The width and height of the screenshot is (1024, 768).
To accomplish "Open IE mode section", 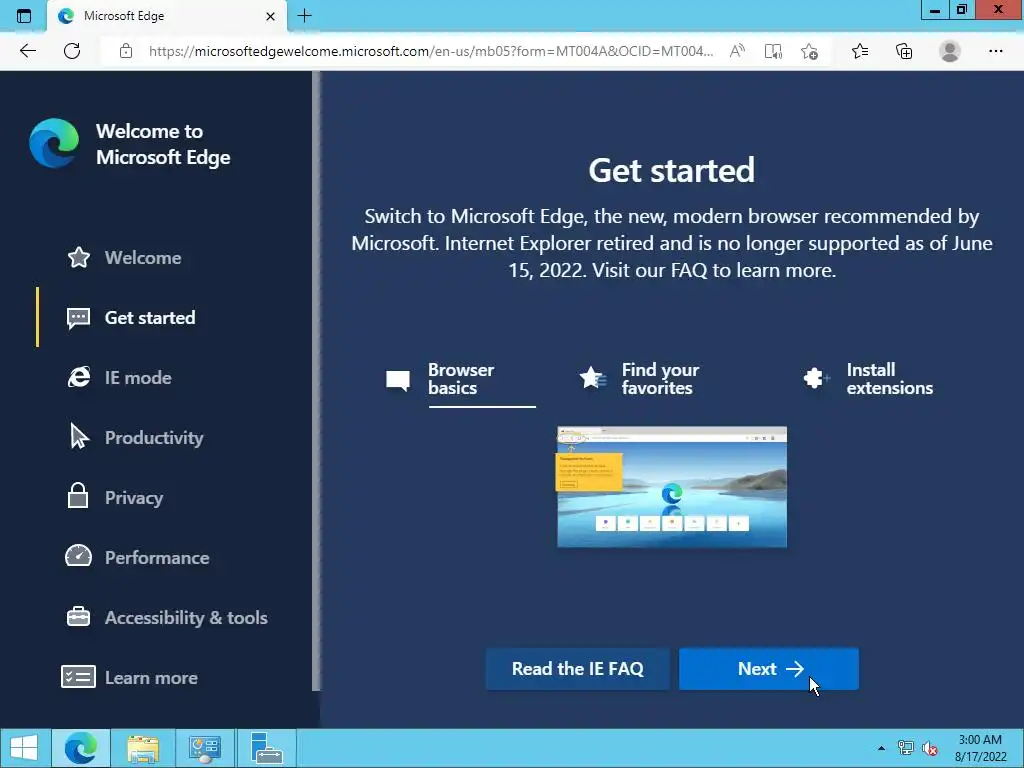I will click(138, 378).
